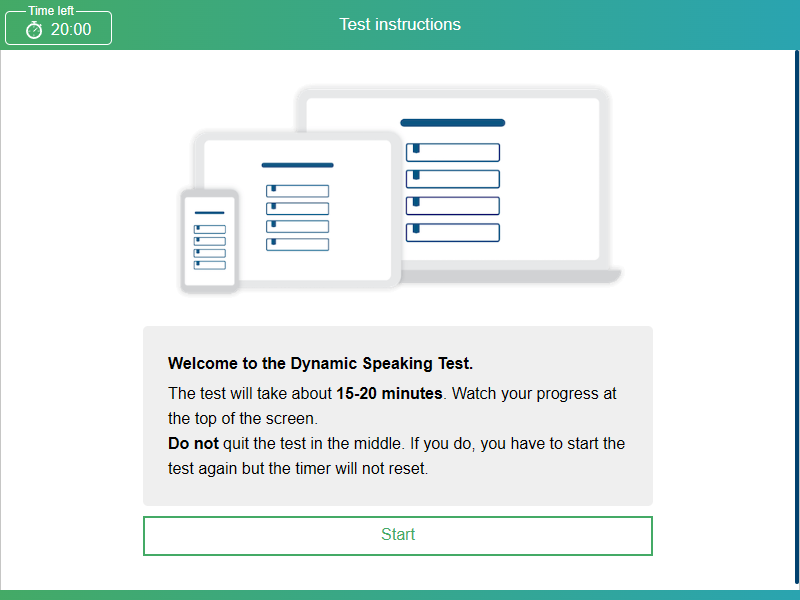The height and width of the screenshot is (600, 800).
Task: Click the laptop illustration's dark blue heading bar
Action: (452, 123)
